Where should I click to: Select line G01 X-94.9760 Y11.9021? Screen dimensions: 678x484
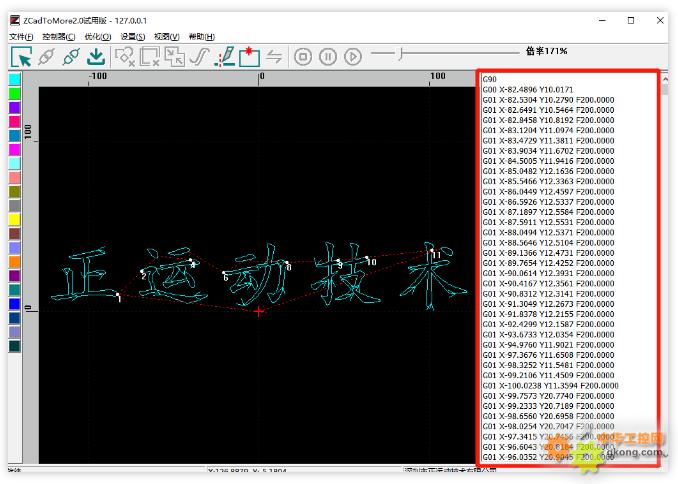(548, 345)
